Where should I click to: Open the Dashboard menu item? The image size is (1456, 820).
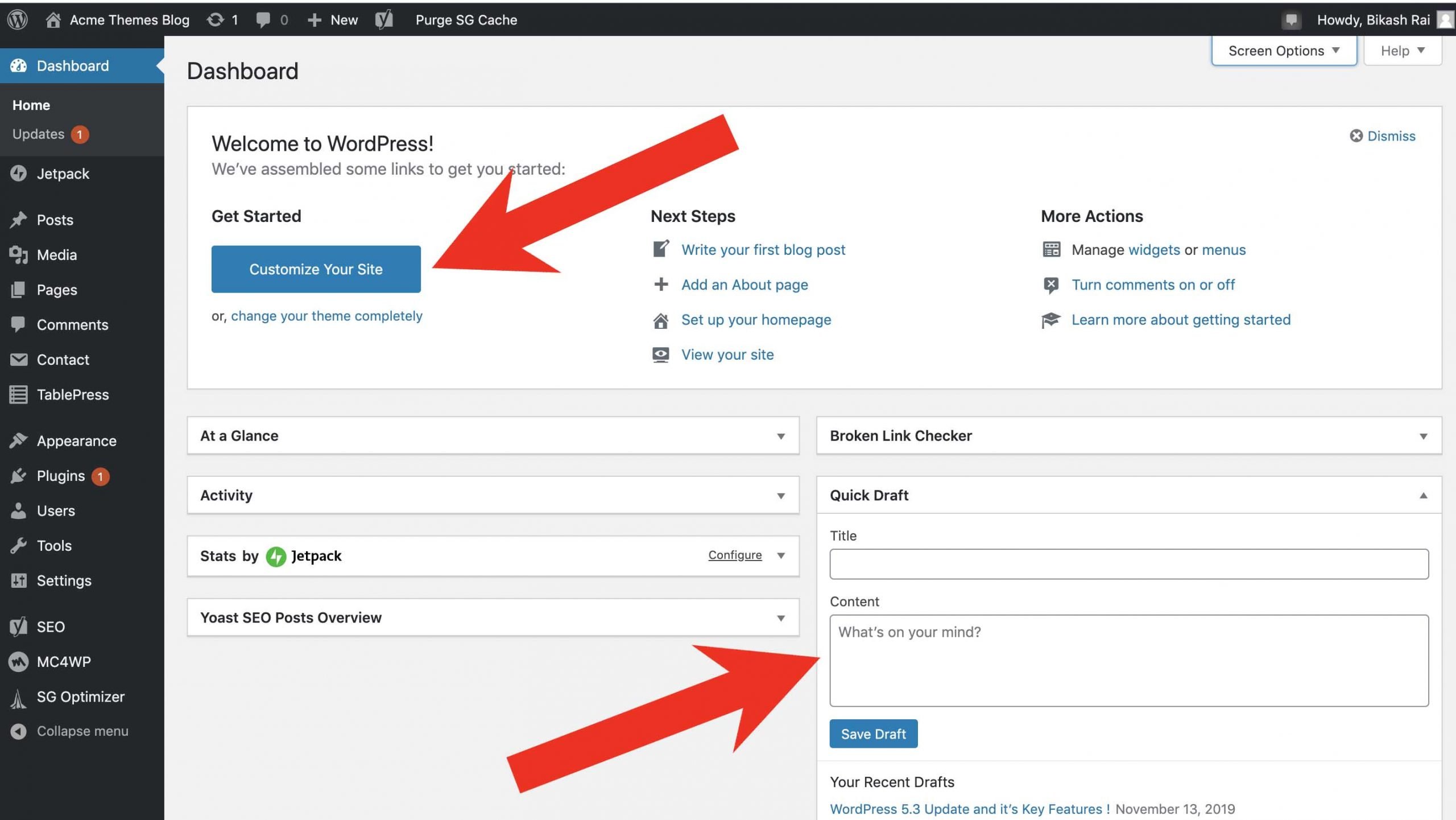82,65
